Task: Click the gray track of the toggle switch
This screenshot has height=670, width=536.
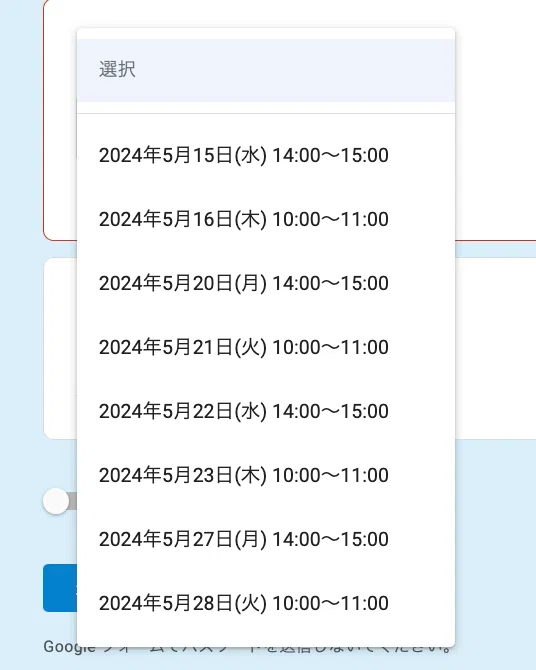Action: [x=73, y=501]
